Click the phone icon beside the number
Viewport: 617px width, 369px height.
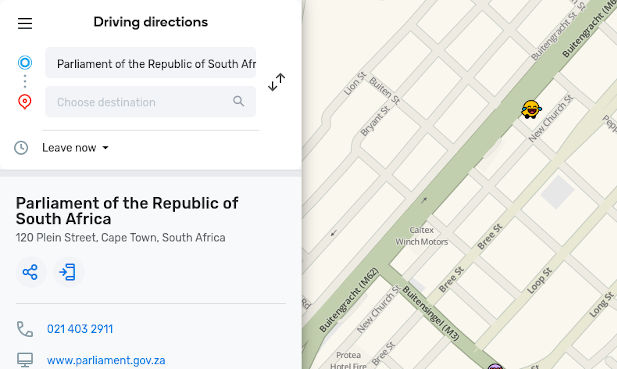point(25,329)
